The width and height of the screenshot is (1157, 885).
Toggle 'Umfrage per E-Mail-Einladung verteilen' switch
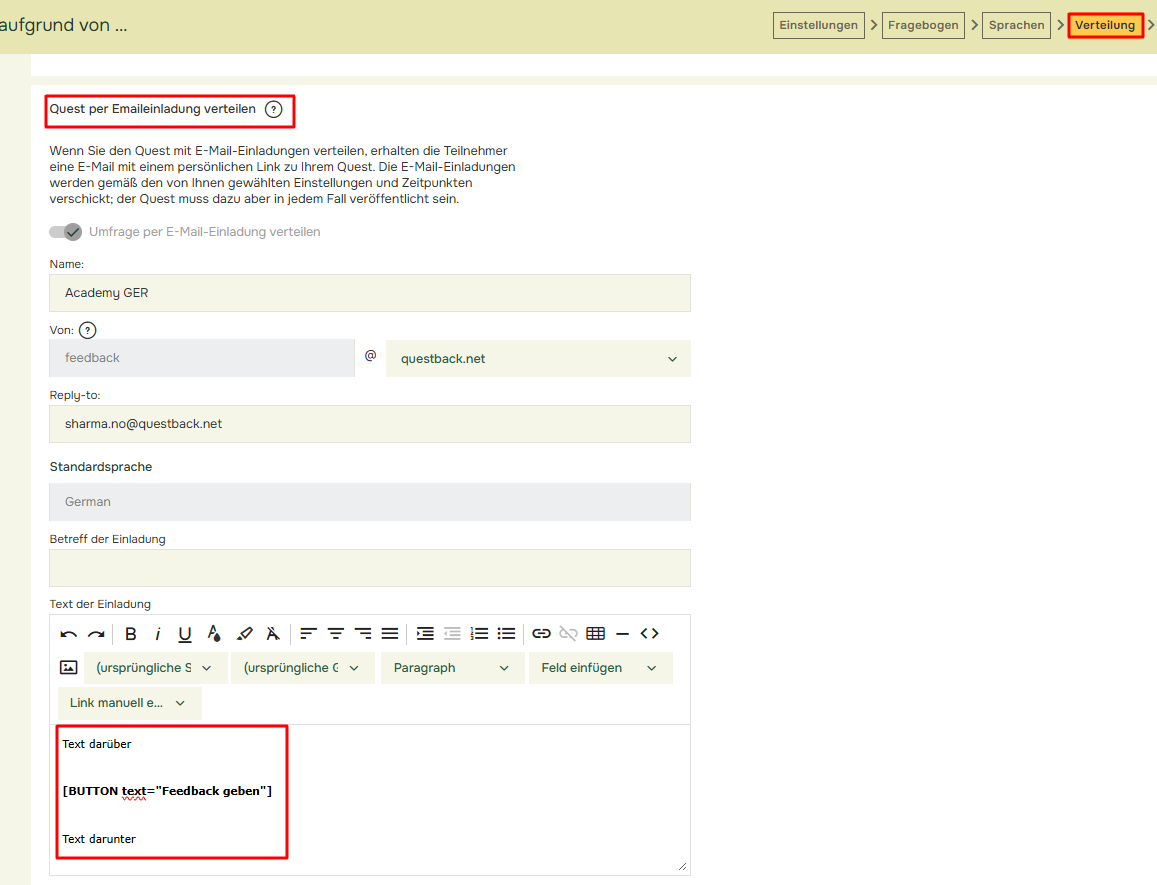click(x=66, y=232)
